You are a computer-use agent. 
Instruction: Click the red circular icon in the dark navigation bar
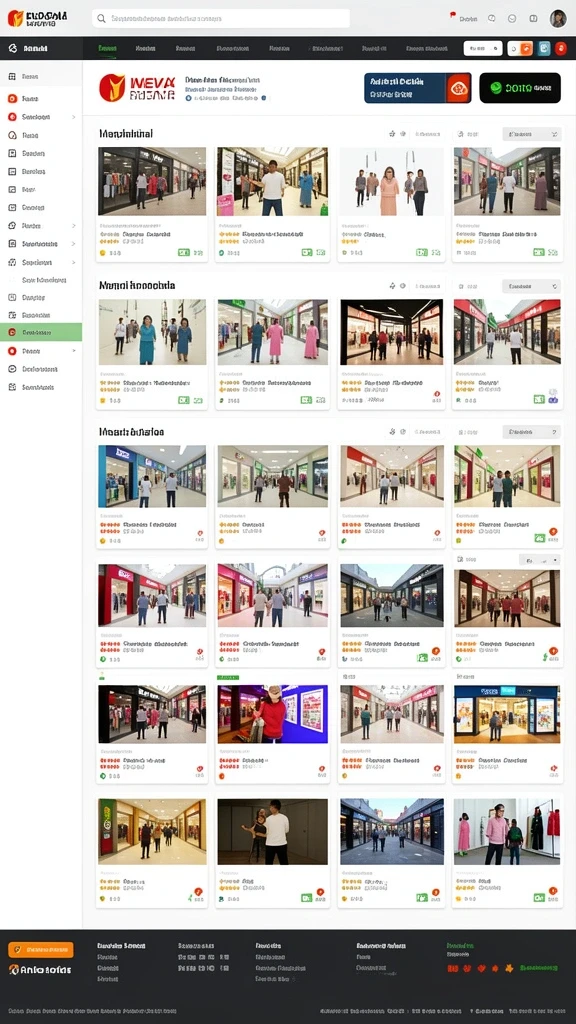click(x=560, y=48)
